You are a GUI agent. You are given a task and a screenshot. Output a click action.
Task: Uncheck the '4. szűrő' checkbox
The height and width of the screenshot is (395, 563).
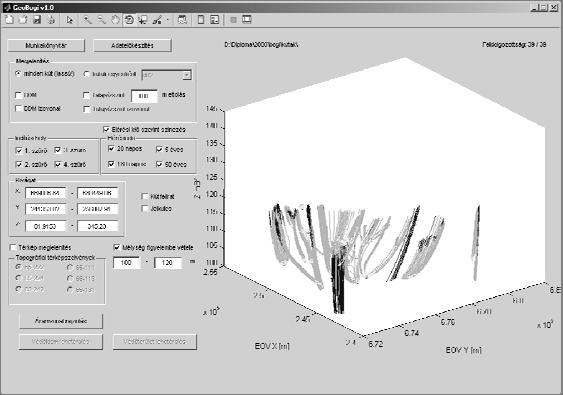pos(58,164)
